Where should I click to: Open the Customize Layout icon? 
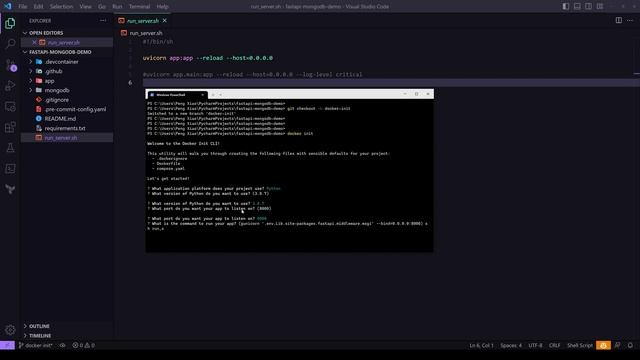[x=600, y=6]
